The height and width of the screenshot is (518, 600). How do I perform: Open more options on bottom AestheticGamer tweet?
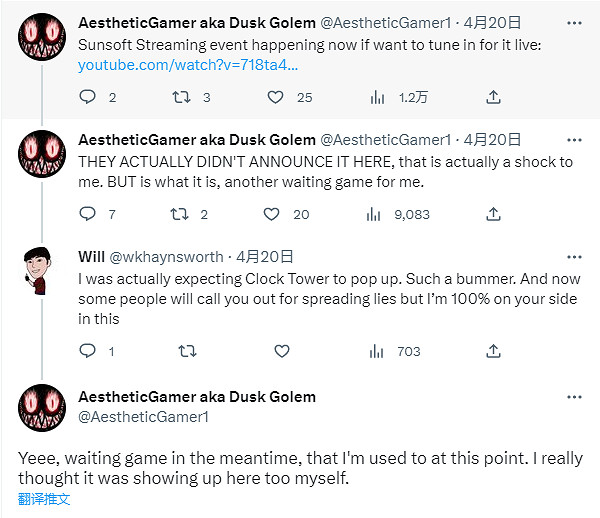(x=575, y=397)
